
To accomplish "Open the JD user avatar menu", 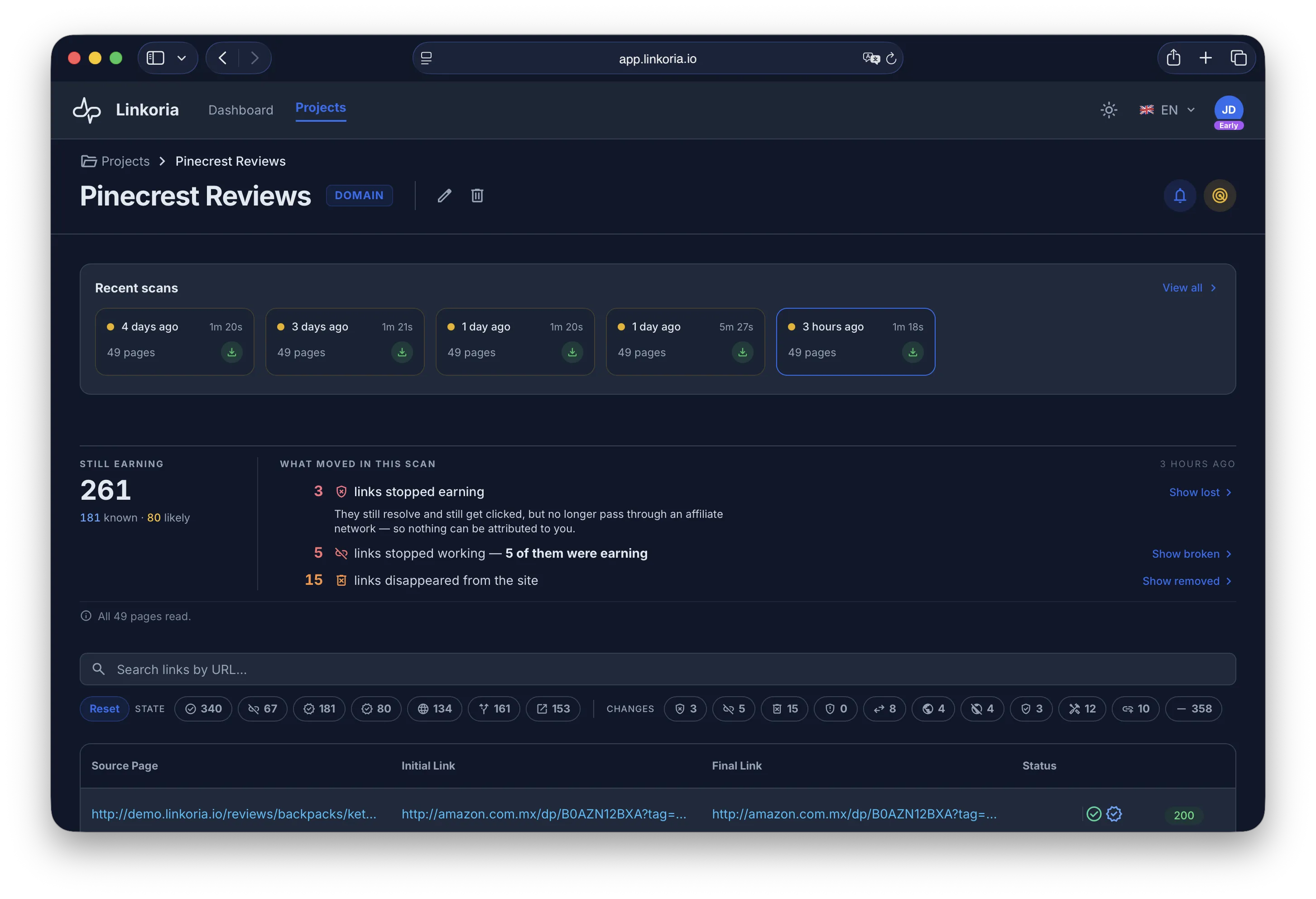I will (1228, 110).
